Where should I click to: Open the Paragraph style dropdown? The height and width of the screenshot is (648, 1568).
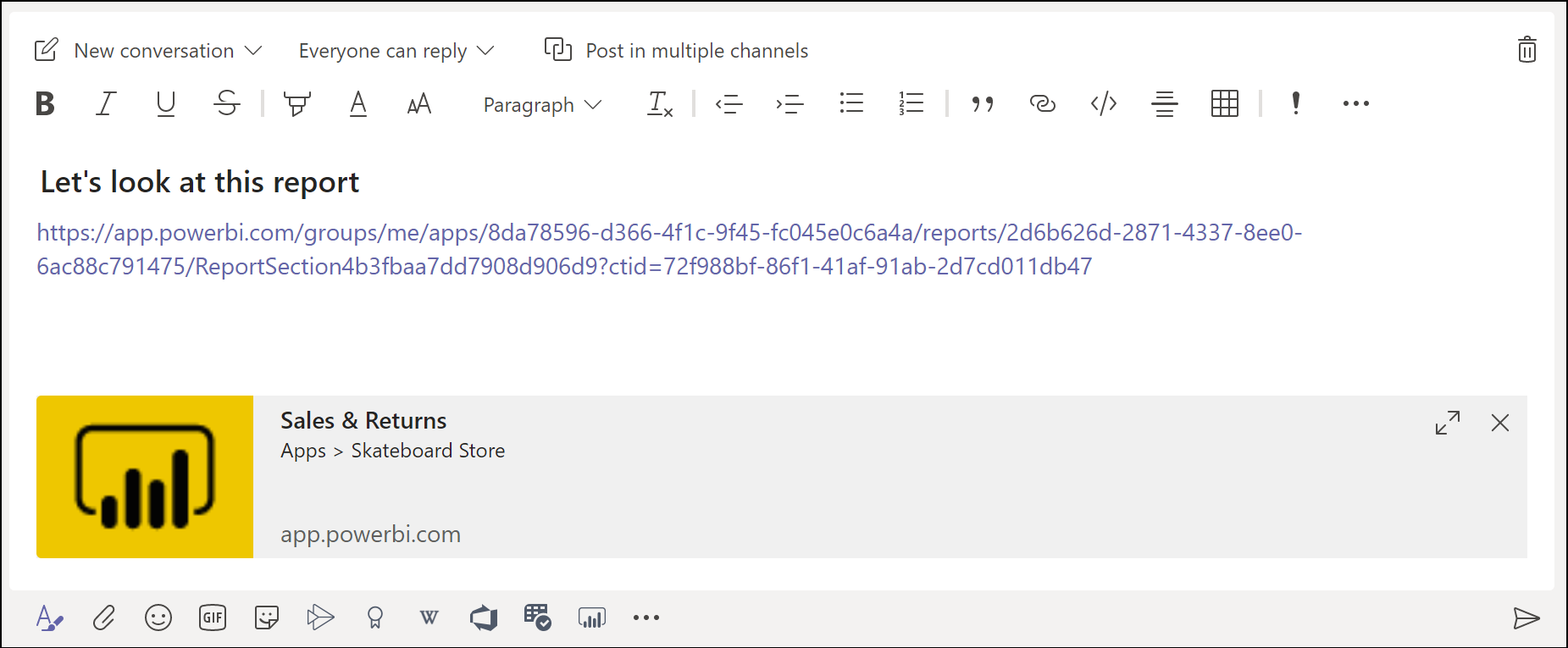[x=543, y=105]
